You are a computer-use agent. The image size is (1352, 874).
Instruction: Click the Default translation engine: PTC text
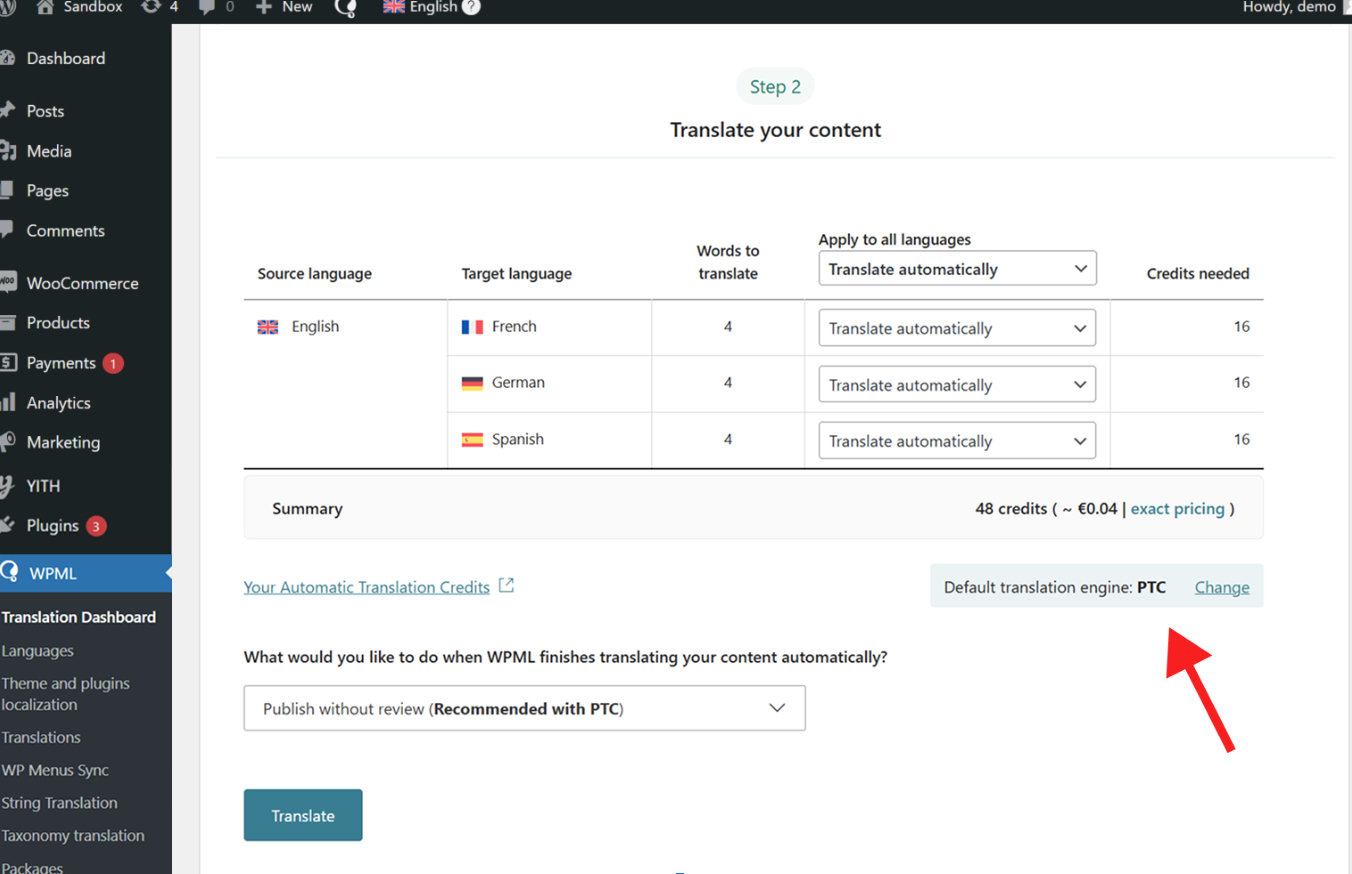point(1055,587)
